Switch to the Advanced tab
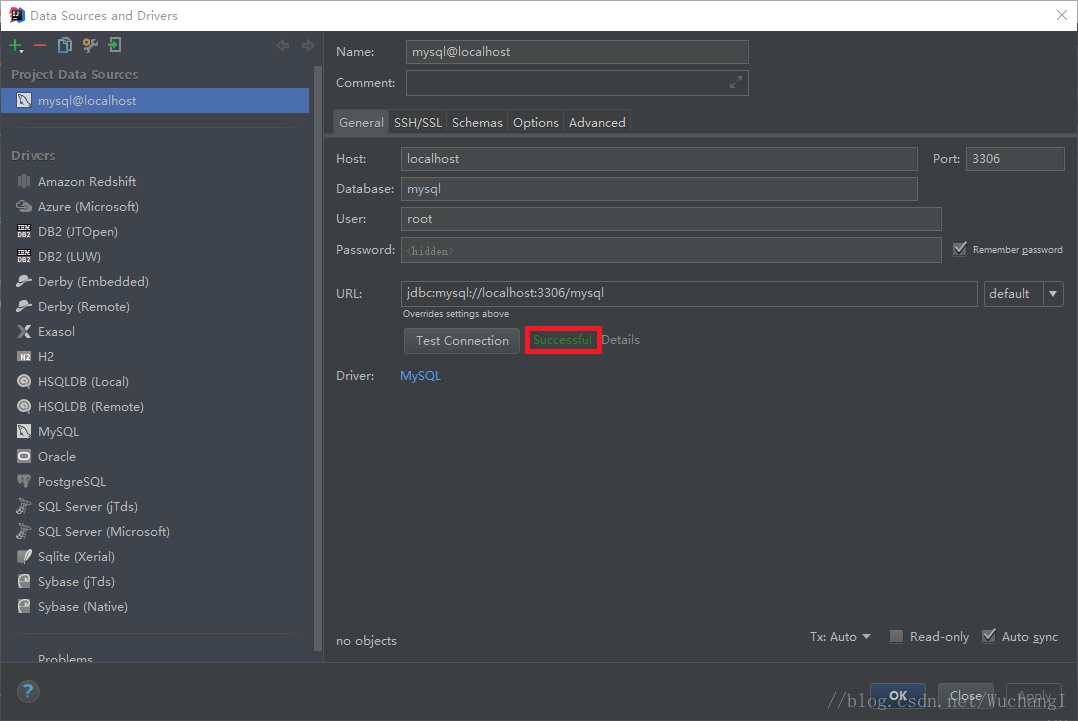The image size is (1078, 721). (x=597, y=122)
